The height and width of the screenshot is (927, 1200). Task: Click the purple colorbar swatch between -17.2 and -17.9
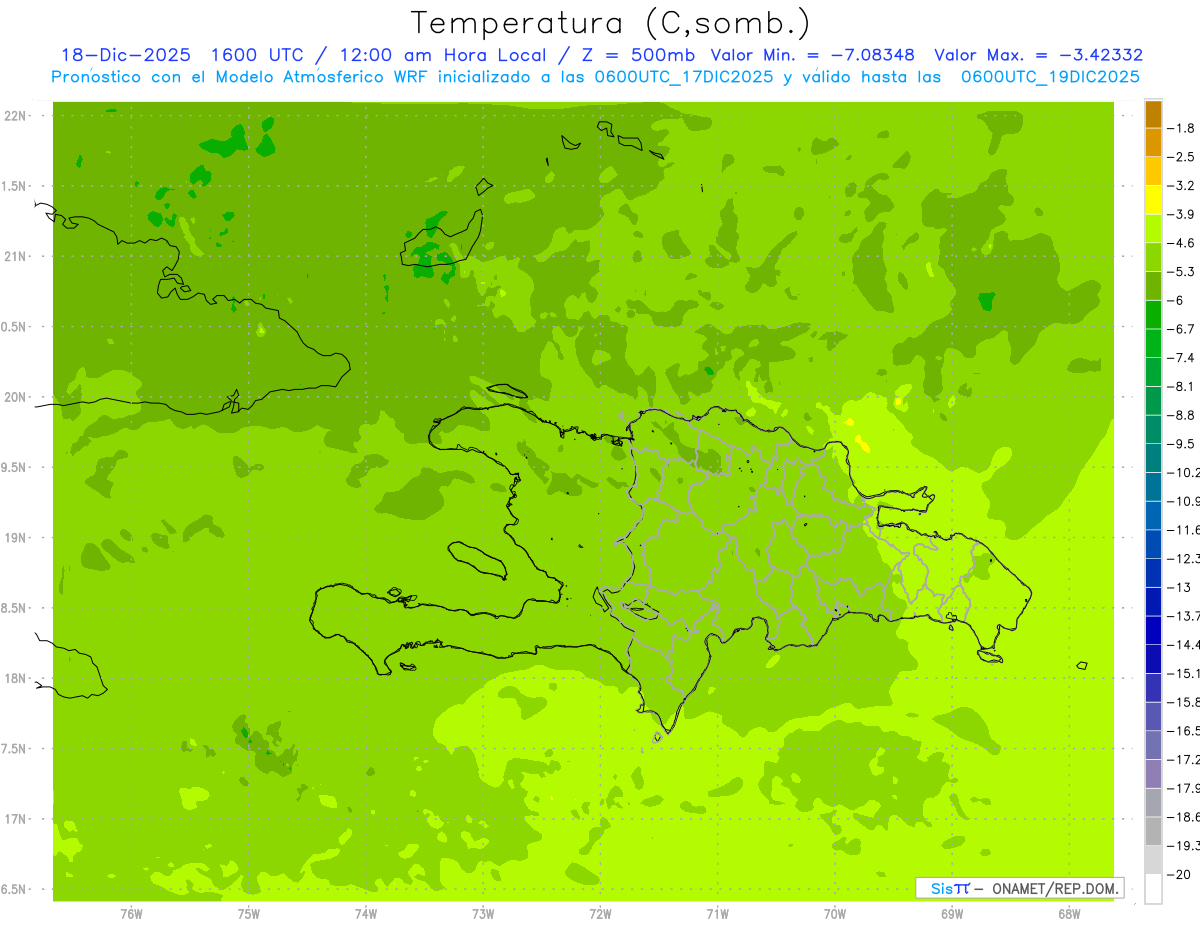(x=1153, y=774)
